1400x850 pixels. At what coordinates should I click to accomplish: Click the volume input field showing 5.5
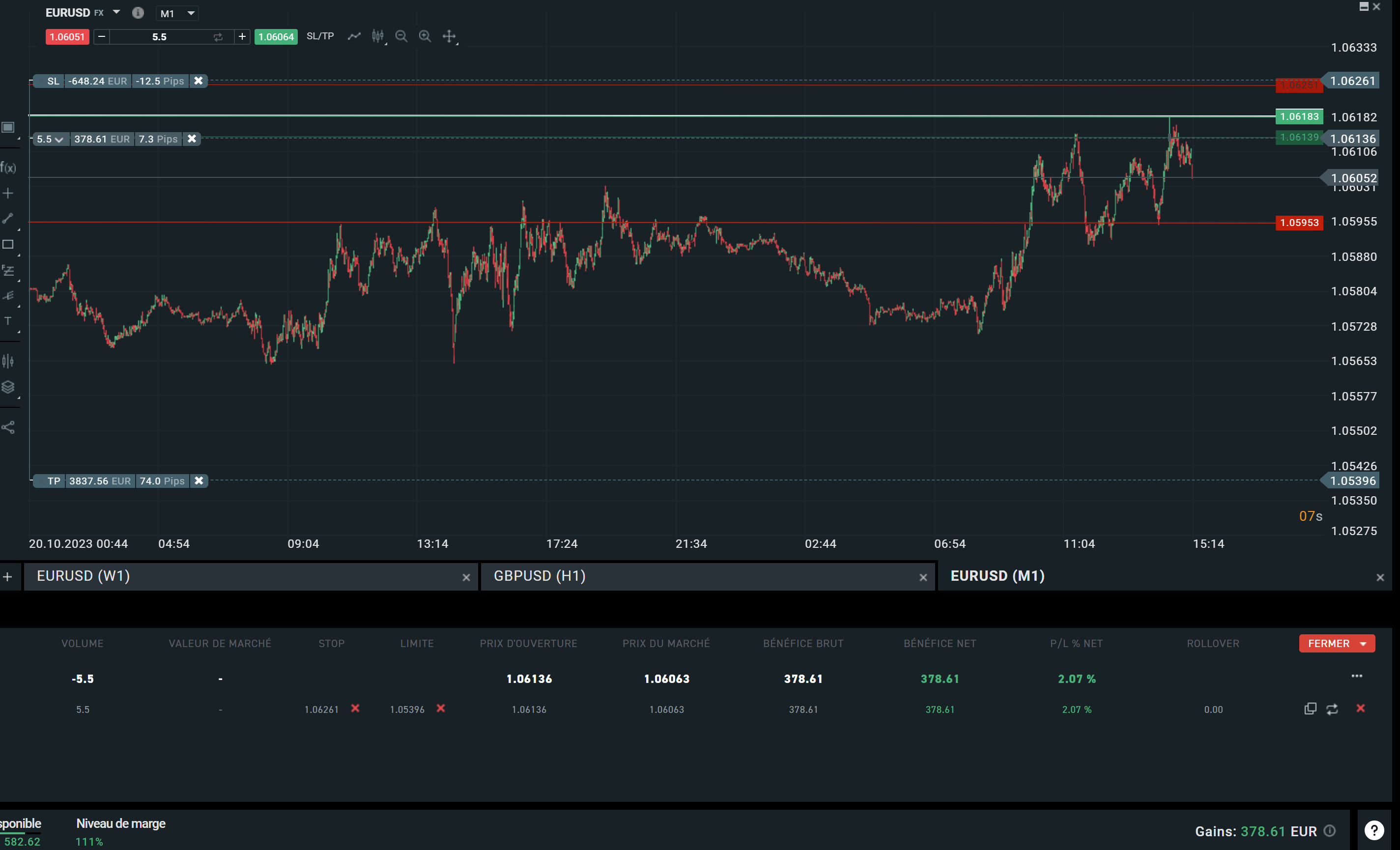click(x=159, y=37)
